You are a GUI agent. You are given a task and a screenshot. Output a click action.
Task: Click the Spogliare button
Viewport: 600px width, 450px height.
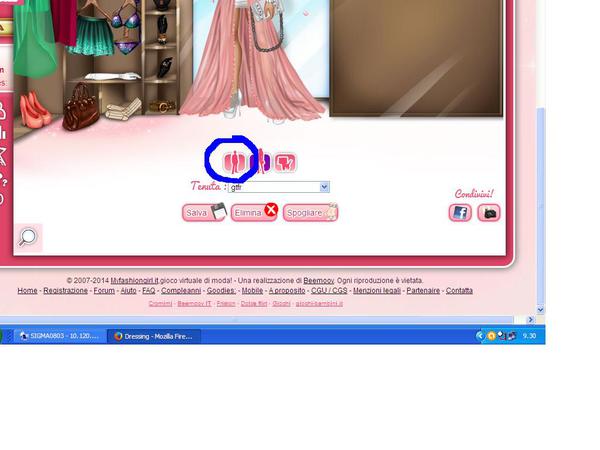tap(310, 212)
